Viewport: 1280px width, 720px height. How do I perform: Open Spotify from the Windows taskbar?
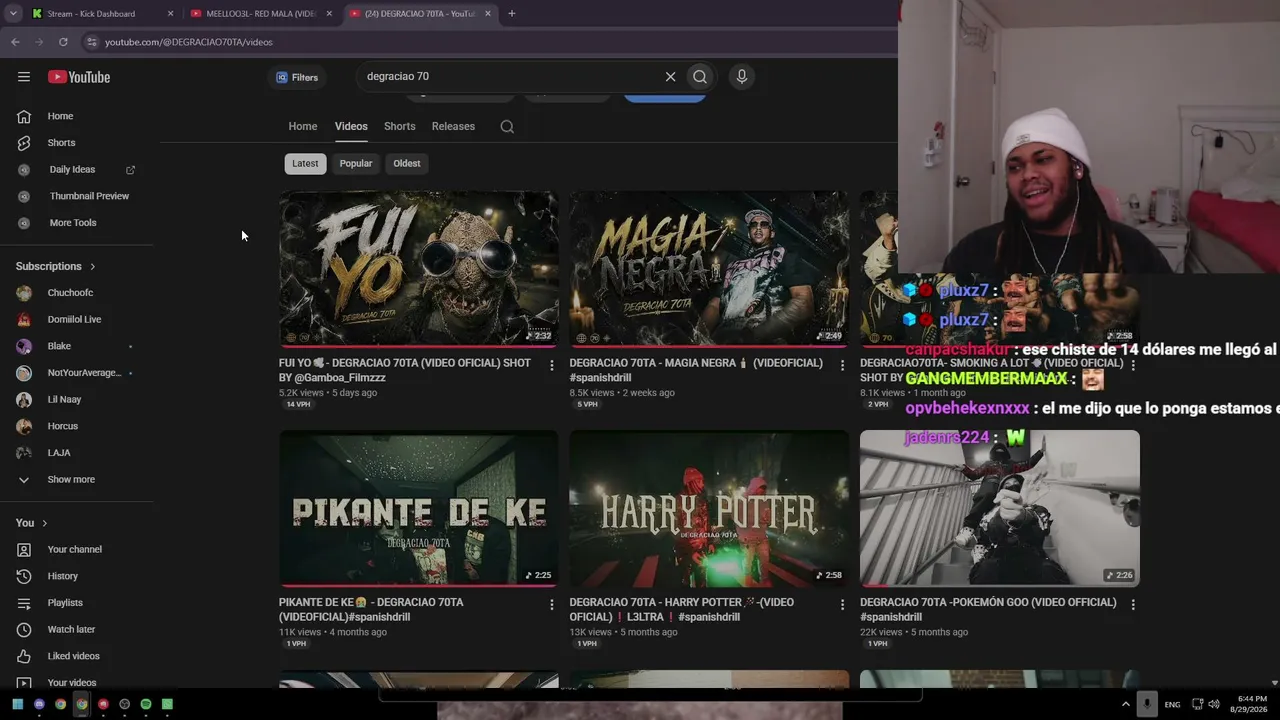146,704
